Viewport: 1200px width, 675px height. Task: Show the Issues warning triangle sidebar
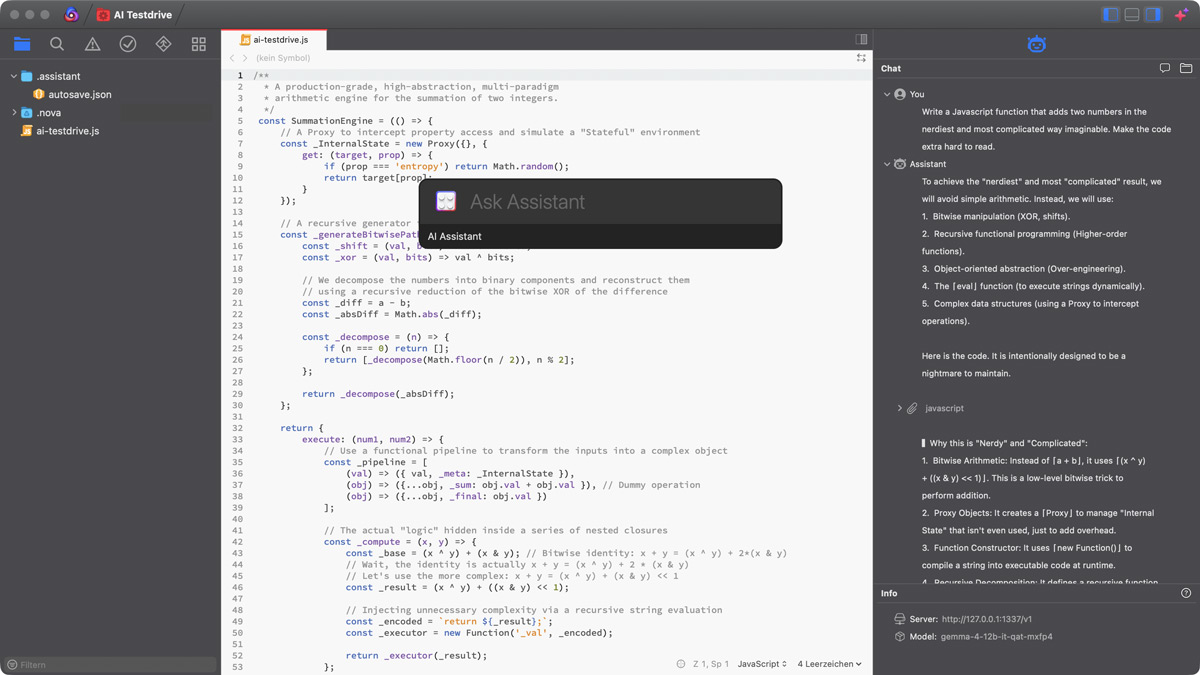92,44
